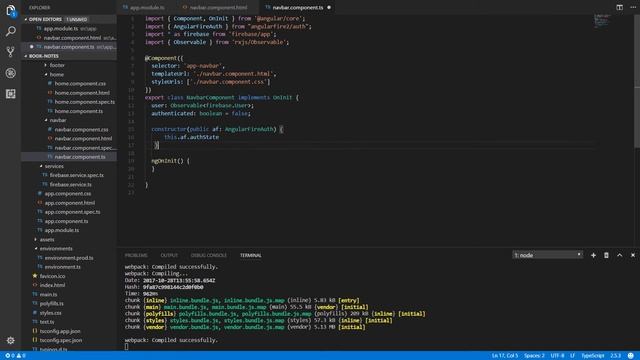
Task: Open the editor More Actions menu
Action: (633, 7)
